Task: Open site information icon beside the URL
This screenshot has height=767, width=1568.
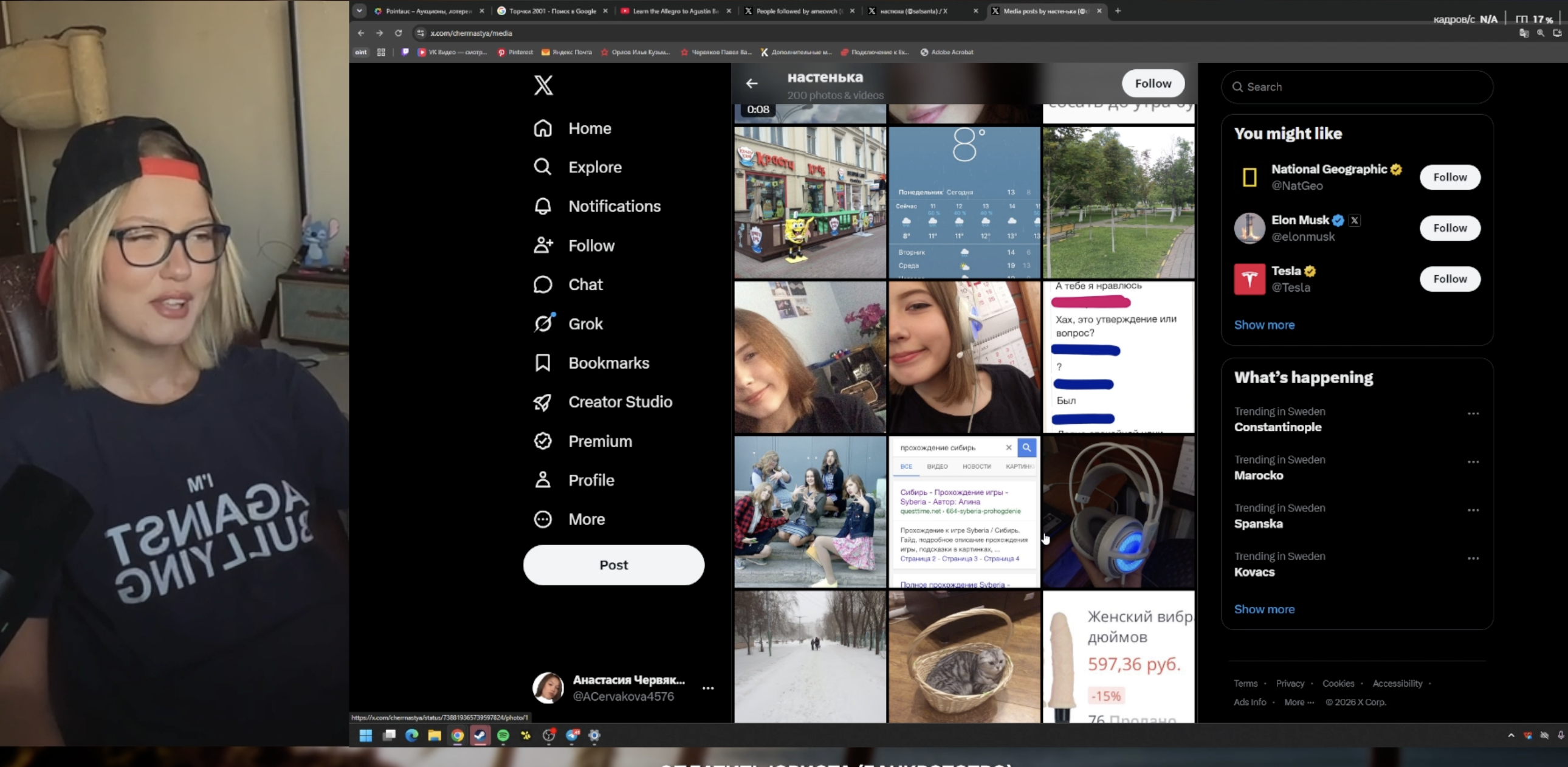Action: tap(420, 33)
